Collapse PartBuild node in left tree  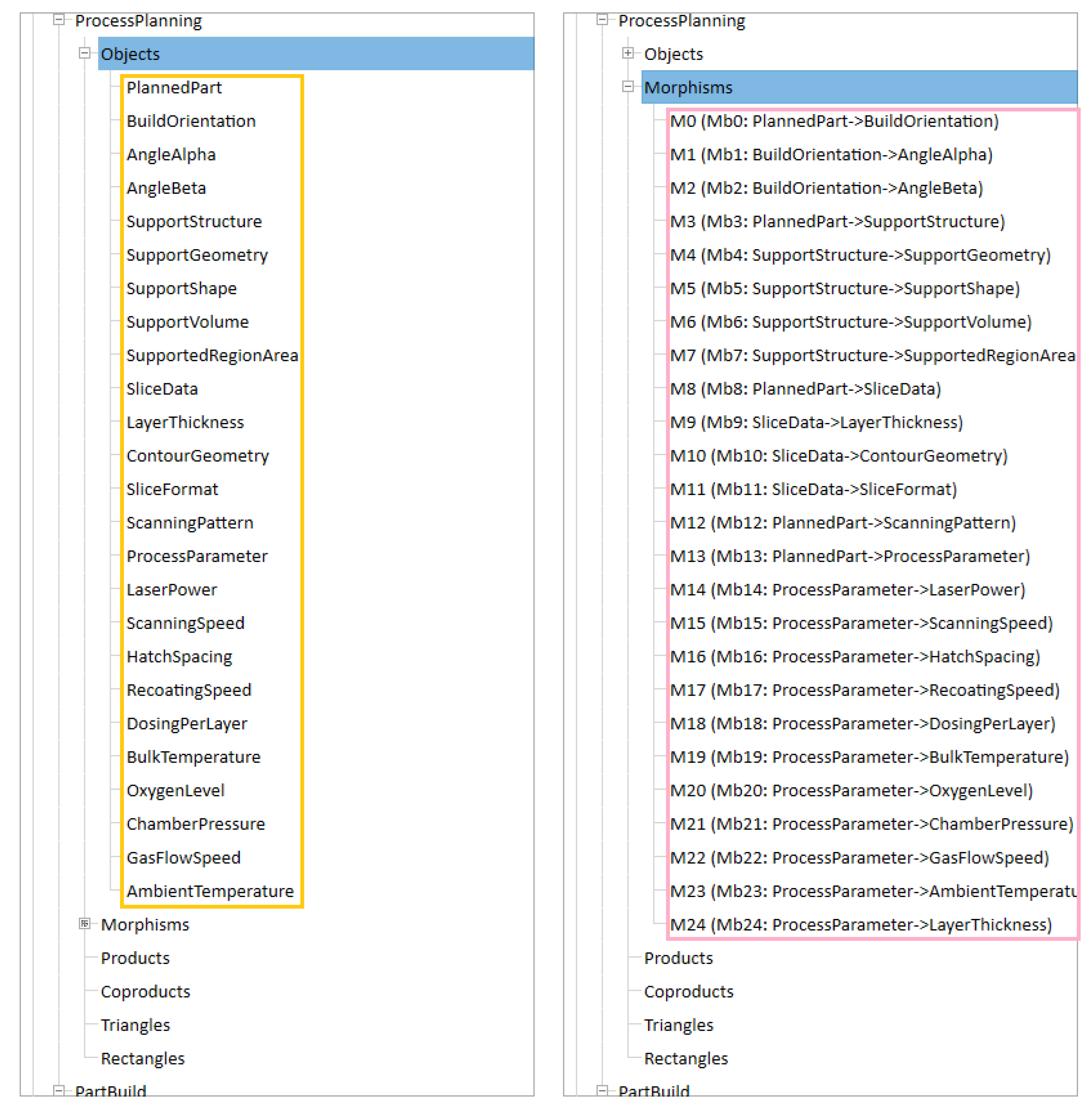point(58,1090)
